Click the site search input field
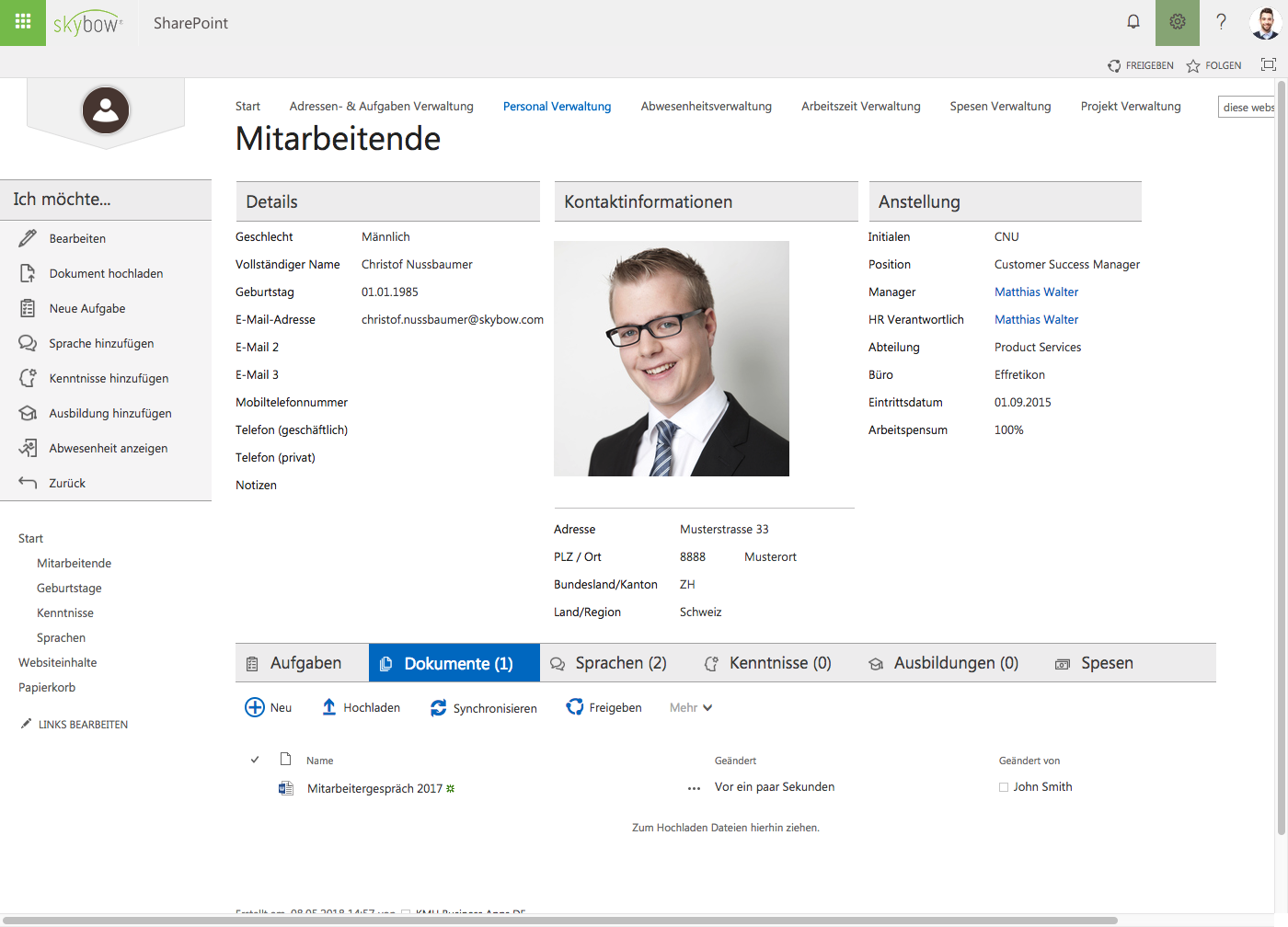 coord(1247,107)
